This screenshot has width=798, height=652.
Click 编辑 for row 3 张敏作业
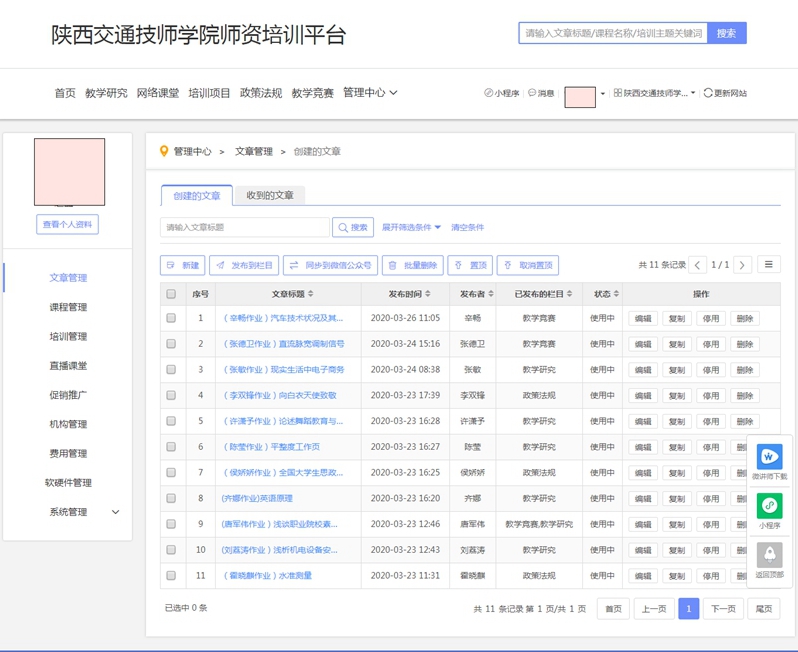(643, 370)
